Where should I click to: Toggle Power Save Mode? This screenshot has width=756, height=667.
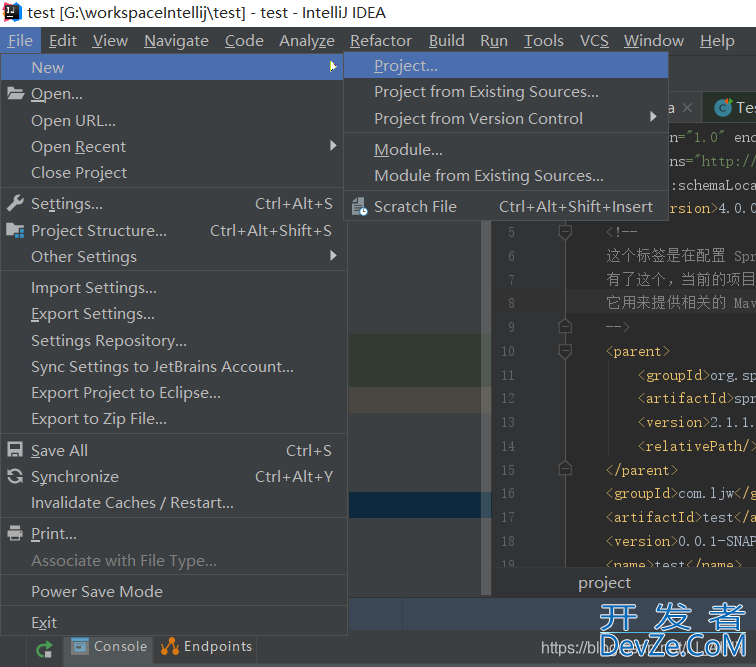(x=96, y=592)
